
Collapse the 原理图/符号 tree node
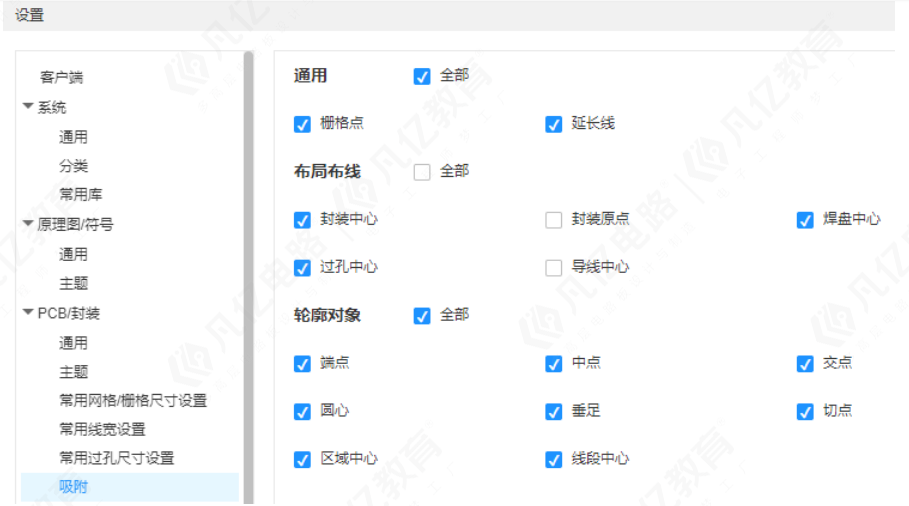[27, 223]
